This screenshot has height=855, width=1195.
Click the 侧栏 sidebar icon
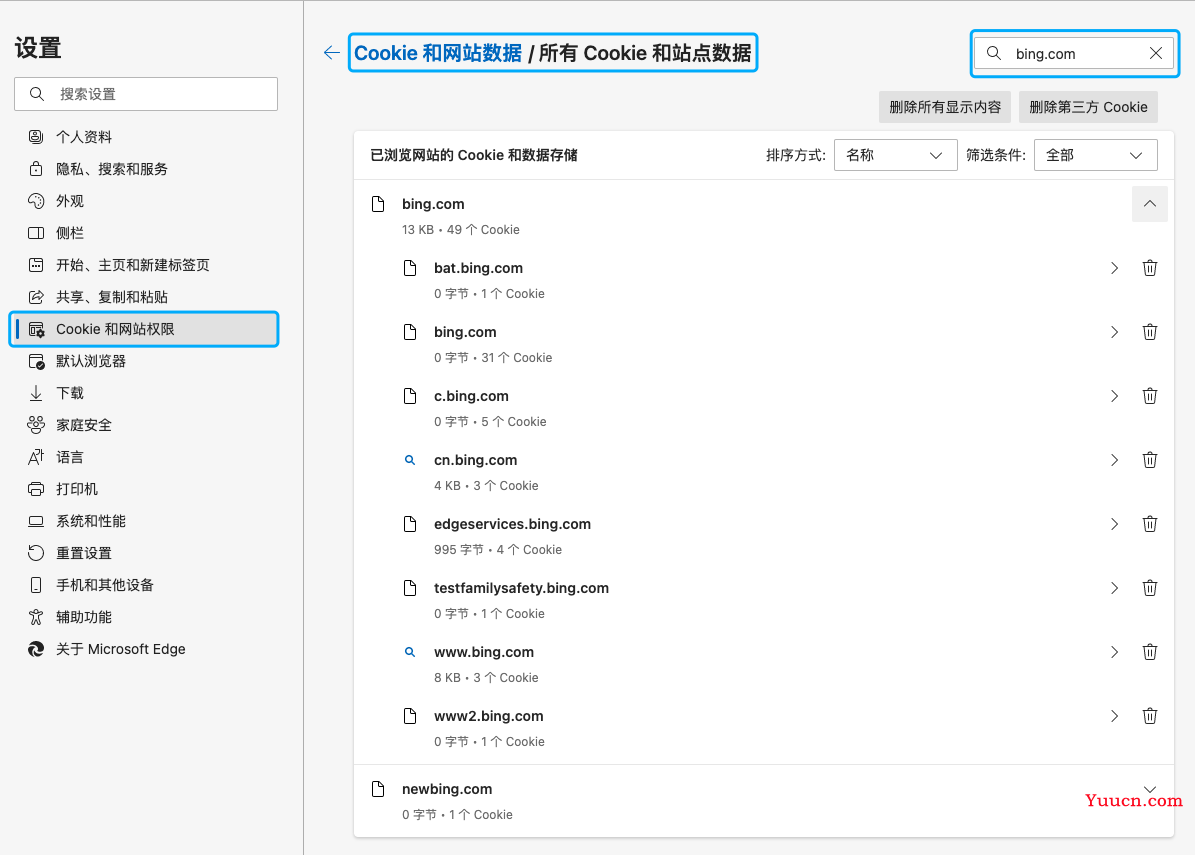[x=36, y=233]
